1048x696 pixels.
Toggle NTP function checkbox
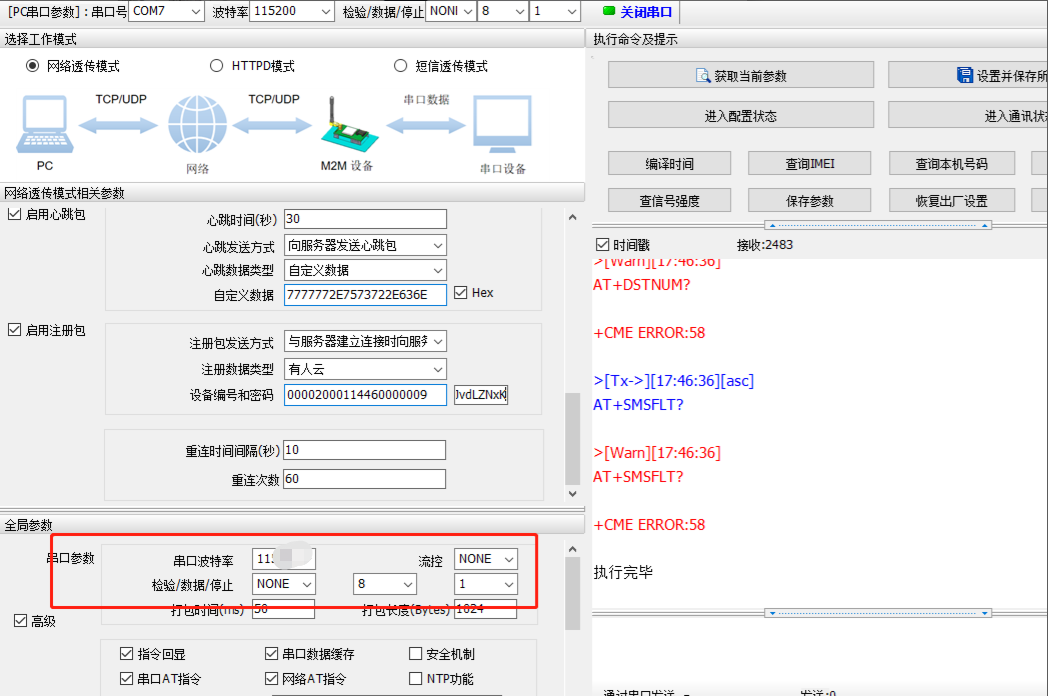coord(415,678)
